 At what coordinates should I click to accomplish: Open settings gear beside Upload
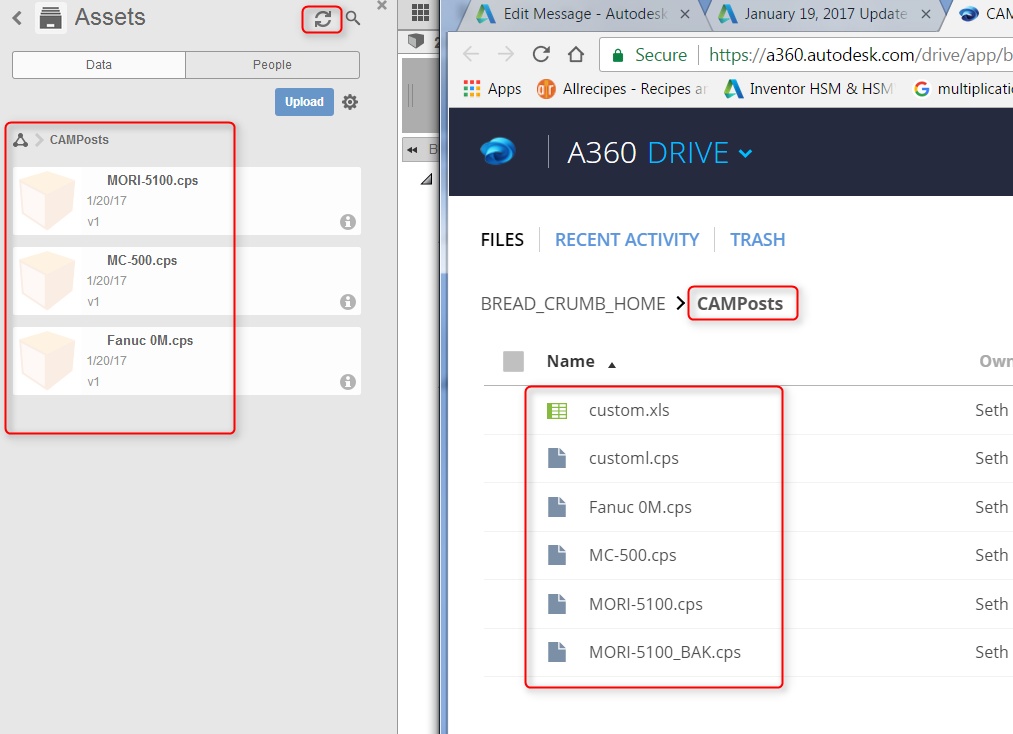point(350,101)
